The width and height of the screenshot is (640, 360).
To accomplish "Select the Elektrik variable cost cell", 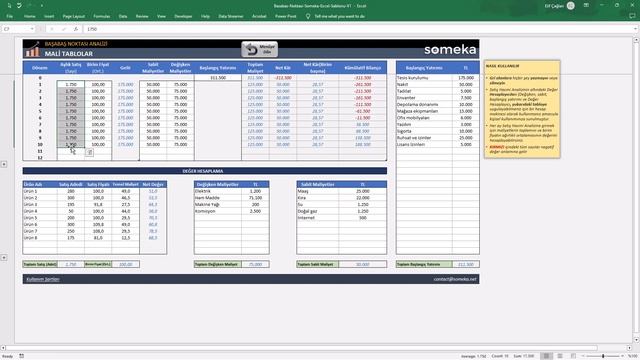I will click(x=218, y=191).
